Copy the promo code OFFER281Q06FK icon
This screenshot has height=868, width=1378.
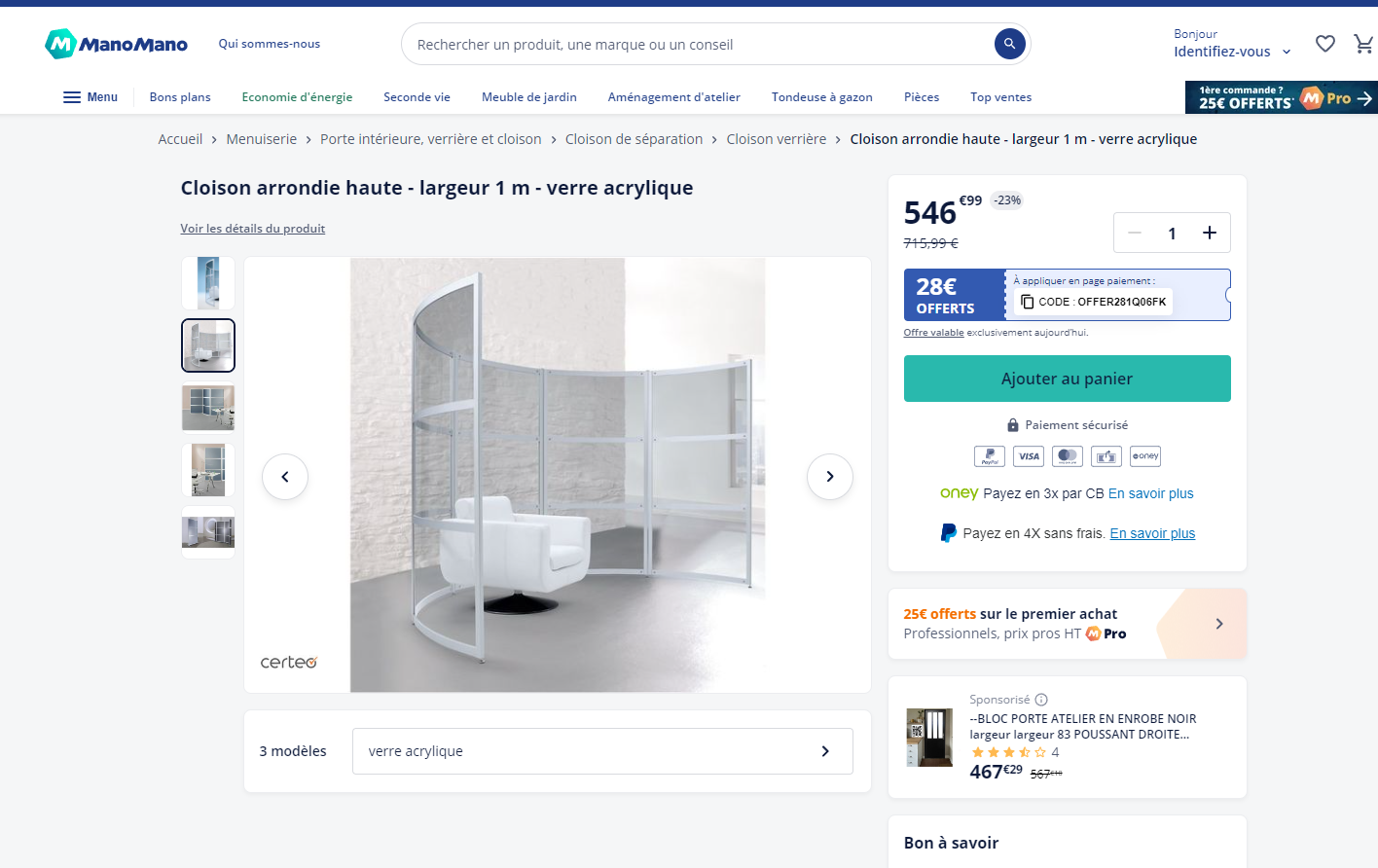[1028, 302]
